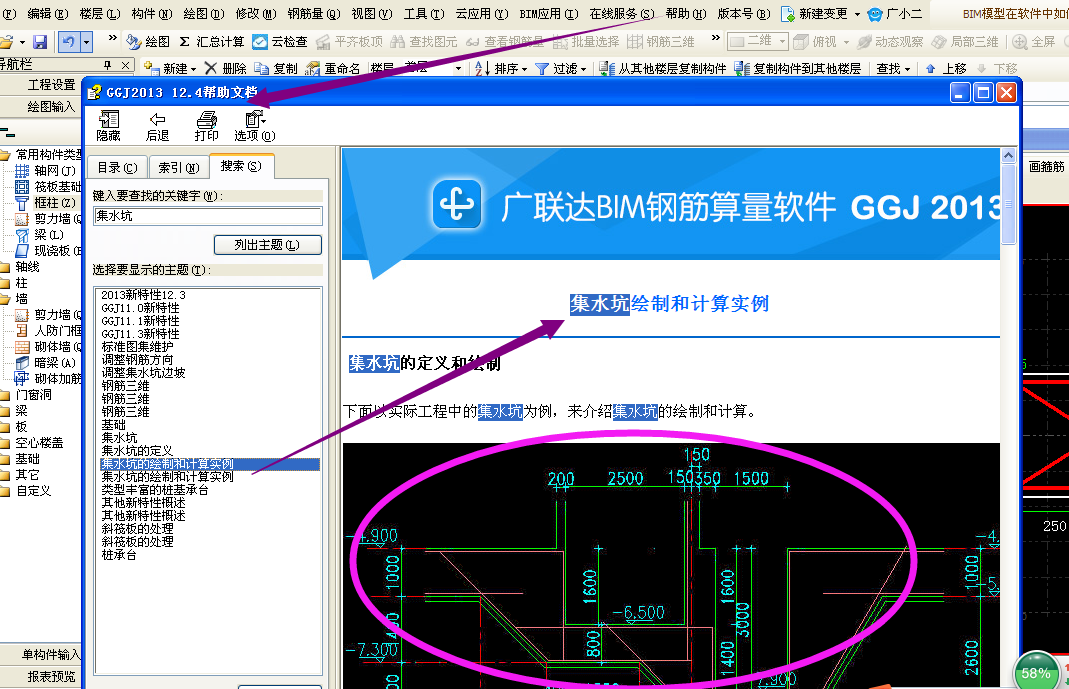The width and height of the screenshot is (1069, 689).
Task: Select 轴网 (J) in navigation tree
Action: point(46,170)
